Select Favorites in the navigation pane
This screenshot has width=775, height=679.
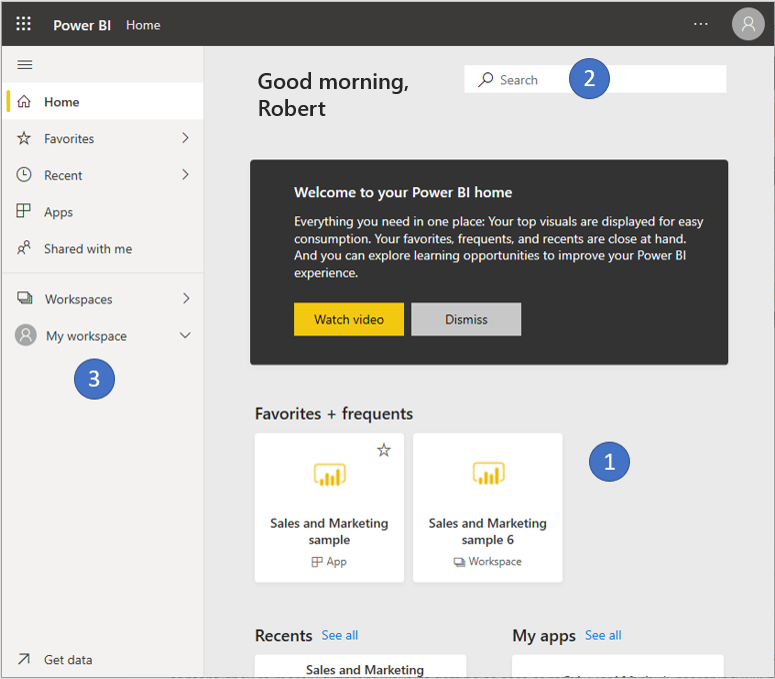click(103, 138)
